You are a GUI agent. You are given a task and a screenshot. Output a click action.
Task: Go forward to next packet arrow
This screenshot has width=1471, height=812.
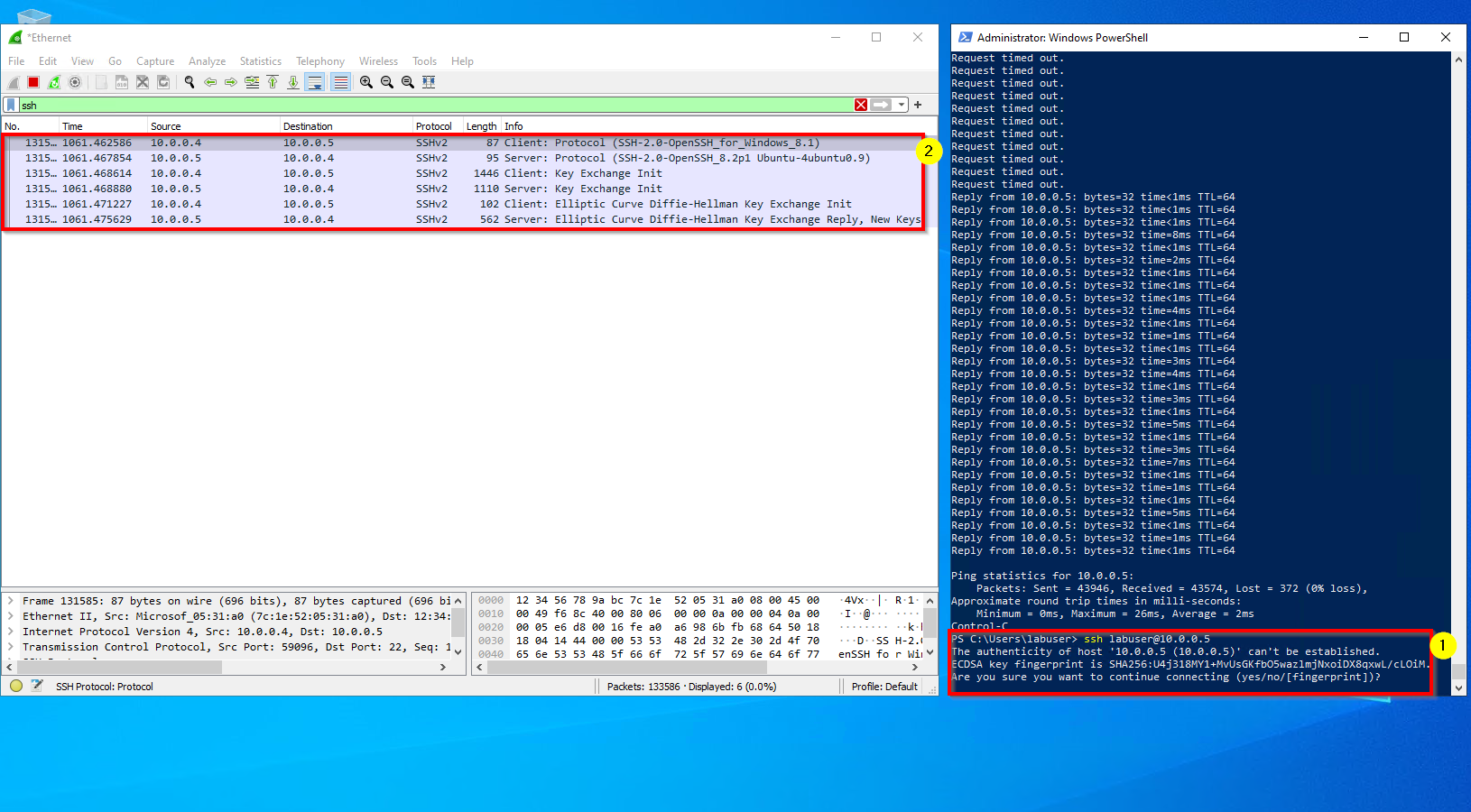point(231,82)
